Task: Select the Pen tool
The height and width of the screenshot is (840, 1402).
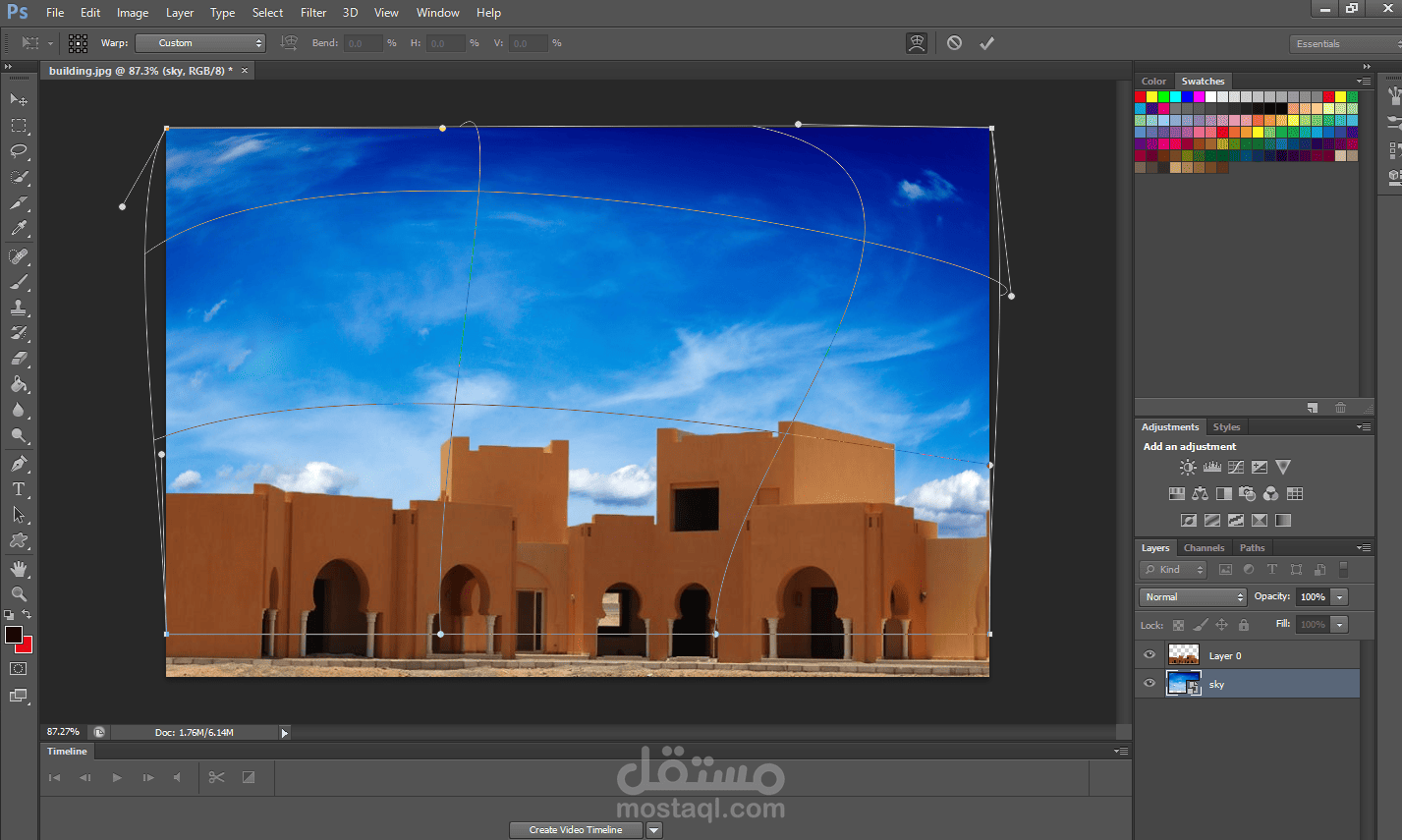Action: tap(19, 464)
